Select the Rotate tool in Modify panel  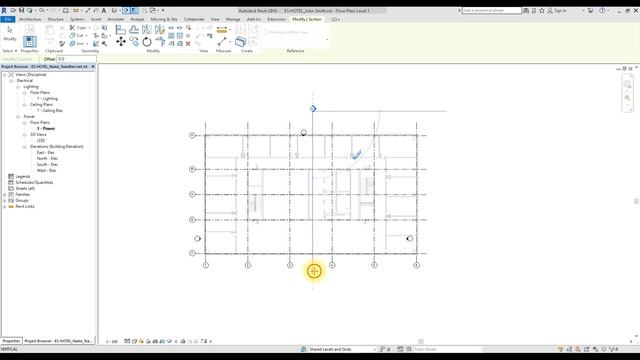[147, 42]
